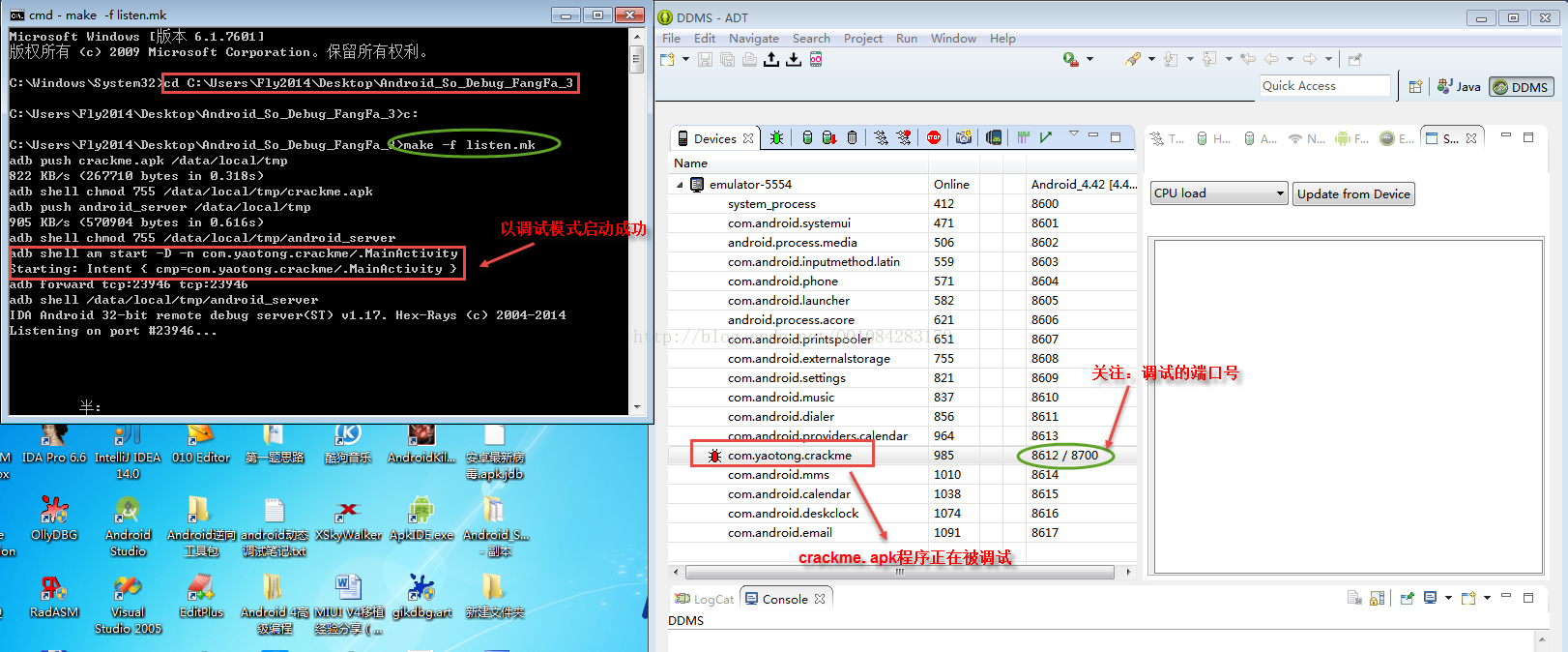Click Start Method Profiling icon

coord(904,138)
